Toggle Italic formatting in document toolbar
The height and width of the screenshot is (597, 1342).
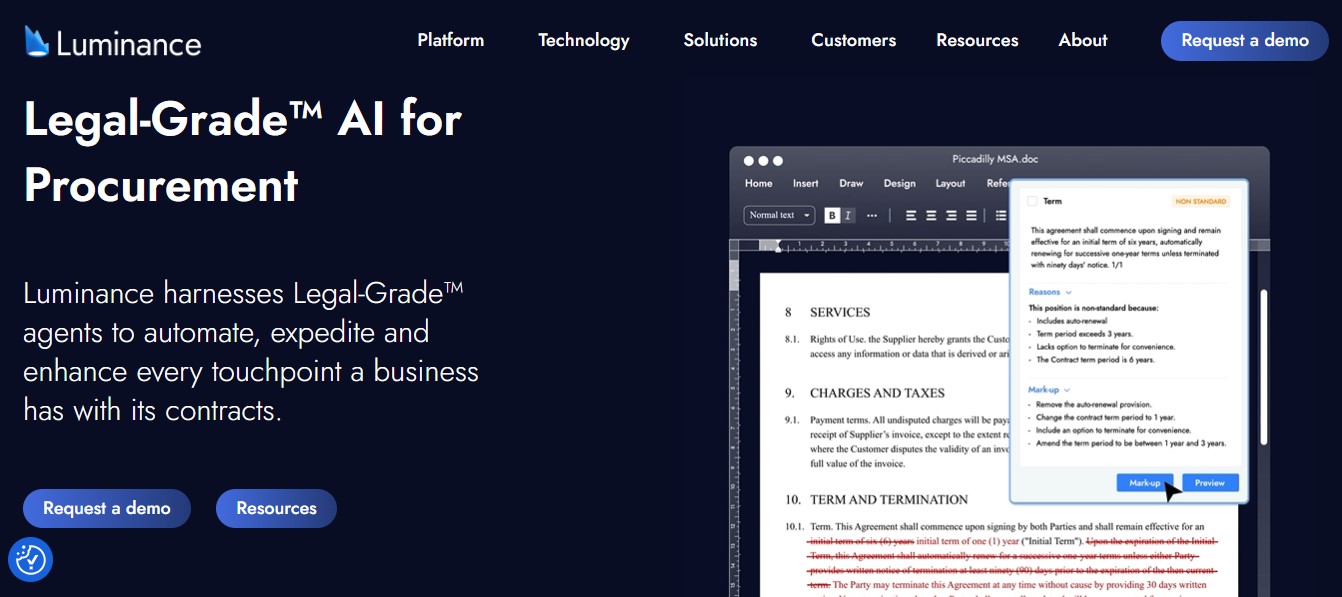click(848, 215)
